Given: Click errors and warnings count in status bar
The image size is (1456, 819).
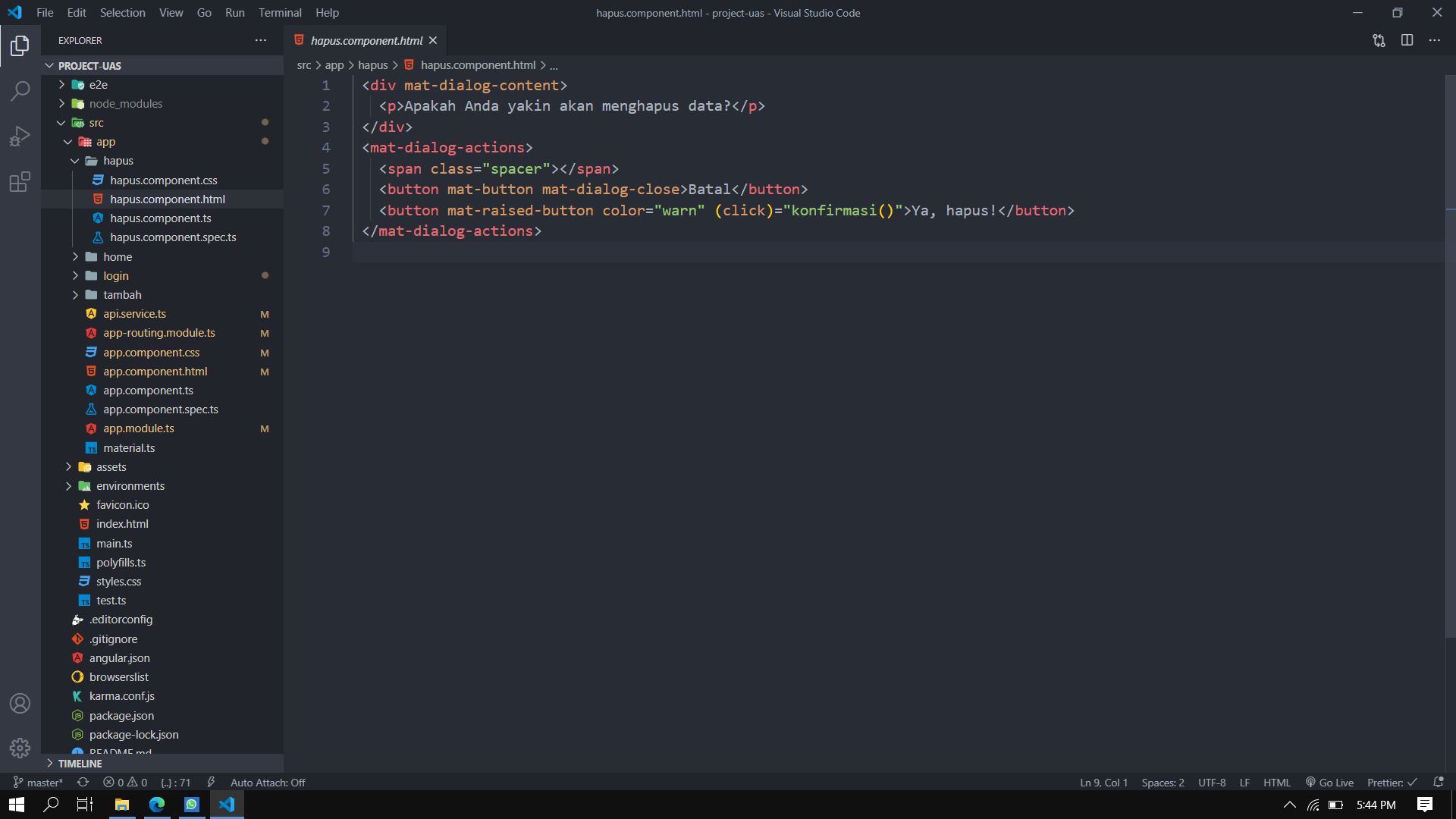Looking at the screenshot, I should (x=125, y=783).
